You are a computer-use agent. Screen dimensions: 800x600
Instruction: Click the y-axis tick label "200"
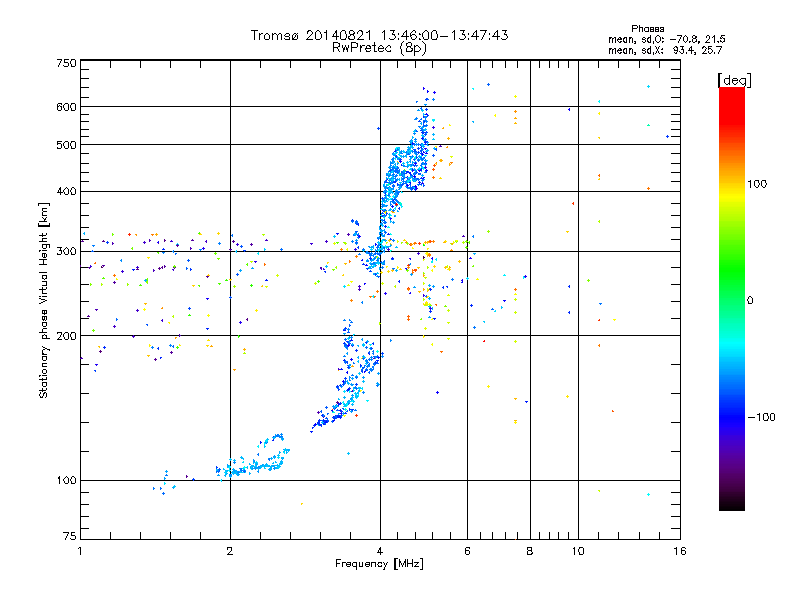[66, 336]
